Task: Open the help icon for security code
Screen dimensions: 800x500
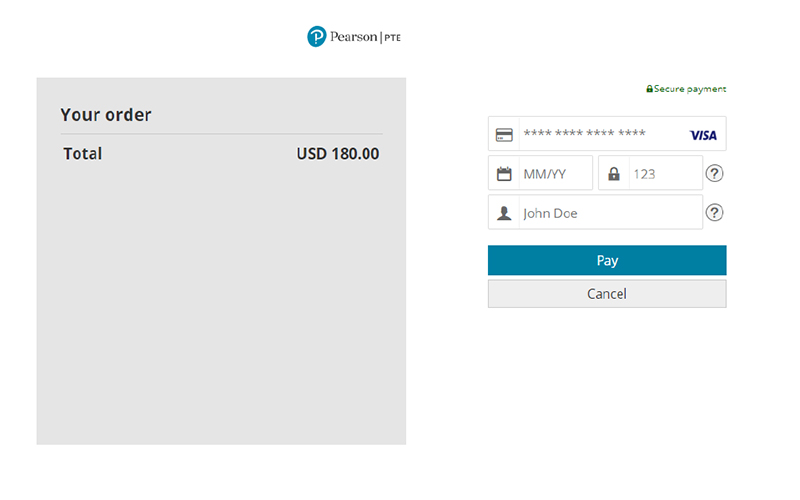Action: (714, 173)
